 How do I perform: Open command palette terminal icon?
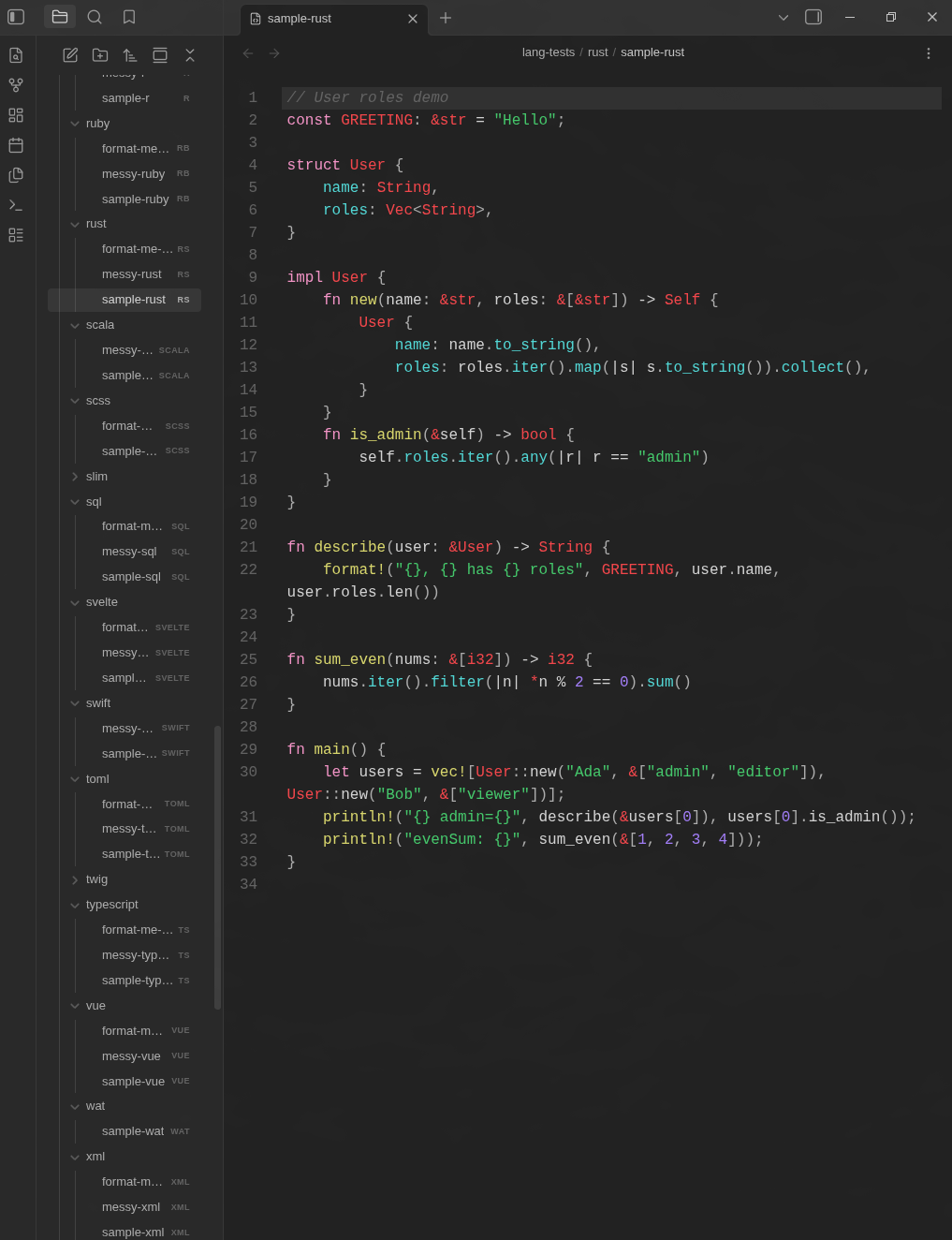tap(16, 205)
